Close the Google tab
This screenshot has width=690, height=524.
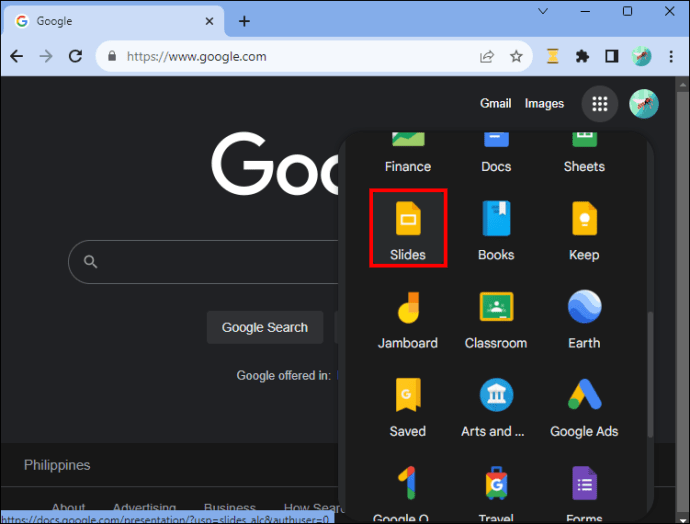point(209,21)
